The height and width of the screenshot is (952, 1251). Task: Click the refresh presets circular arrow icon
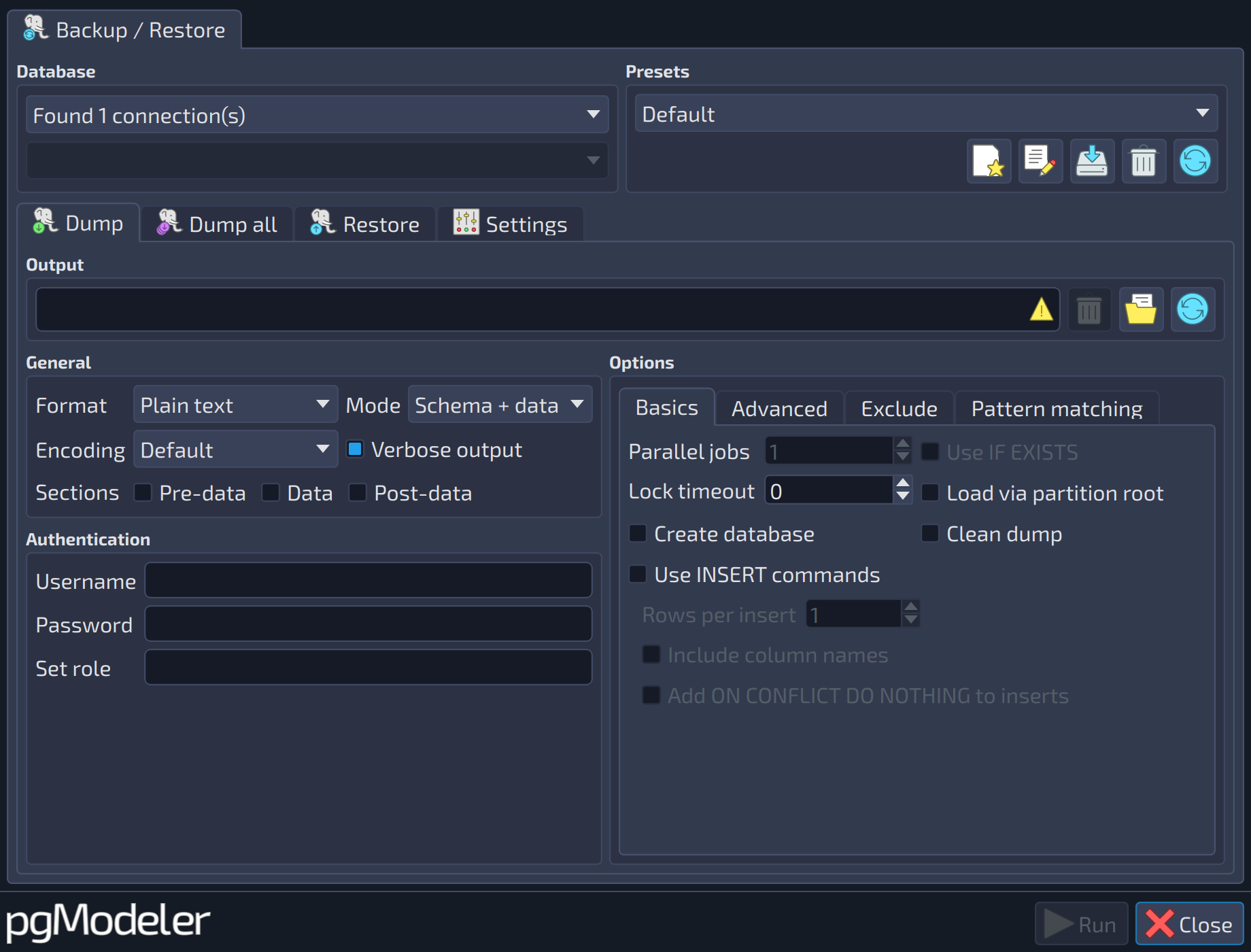[1195, 162]
